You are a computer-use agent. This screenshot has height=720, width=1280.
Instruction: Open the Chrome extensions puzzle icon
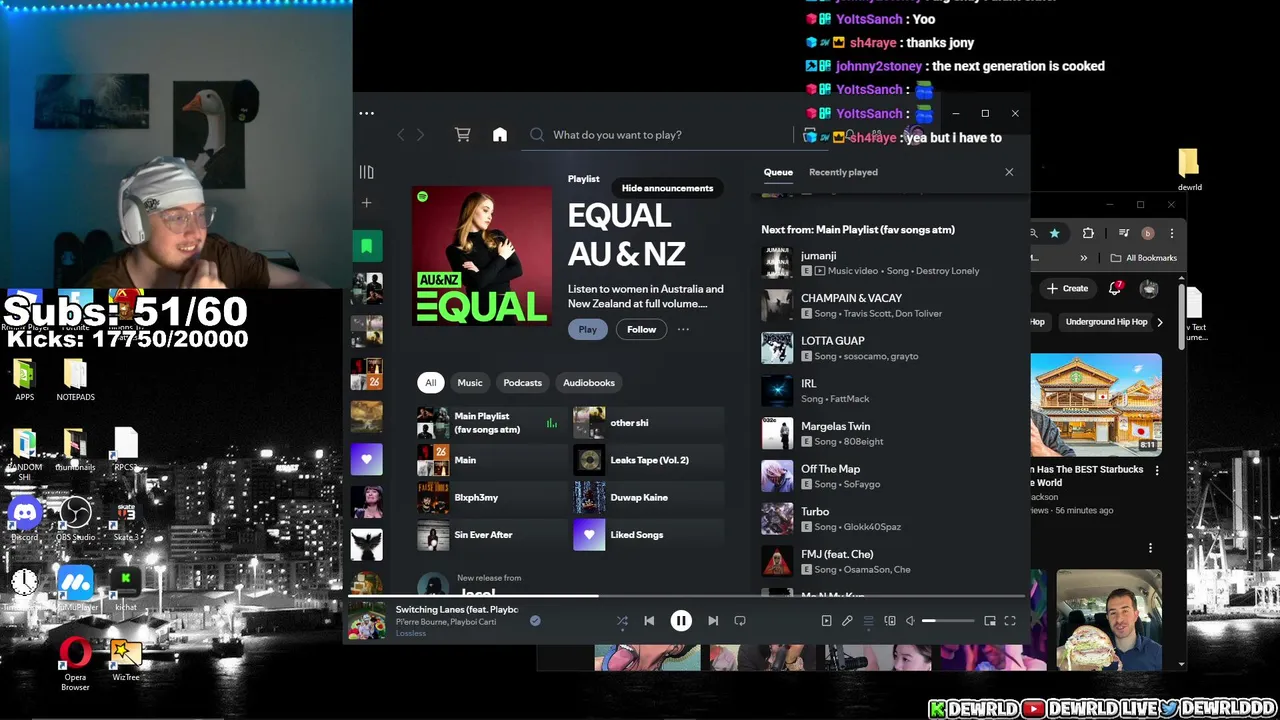click(1088, 233)
